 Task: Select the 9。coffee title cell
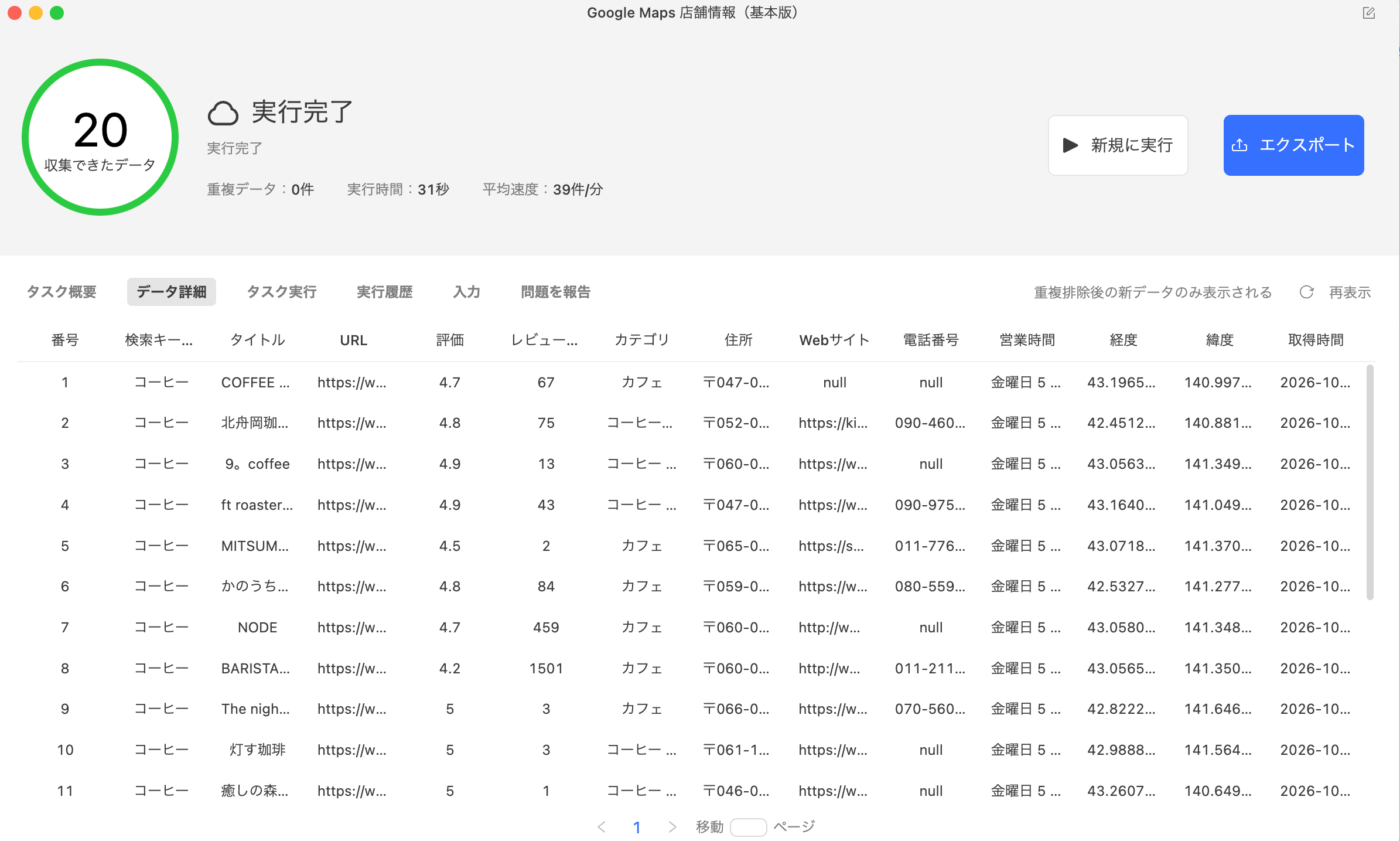point(257,464)
